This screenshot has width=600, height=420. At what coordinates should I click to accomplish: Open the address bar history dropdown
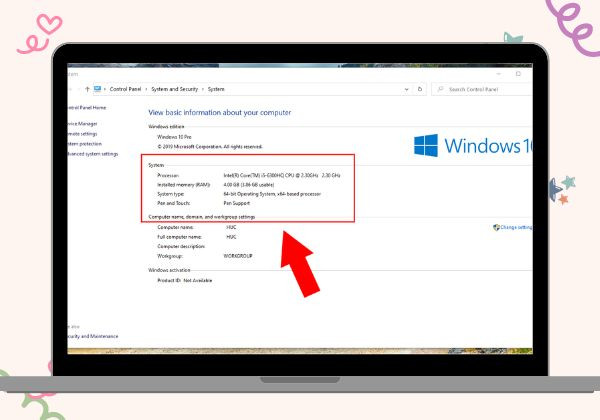click(x=406, y=90)
